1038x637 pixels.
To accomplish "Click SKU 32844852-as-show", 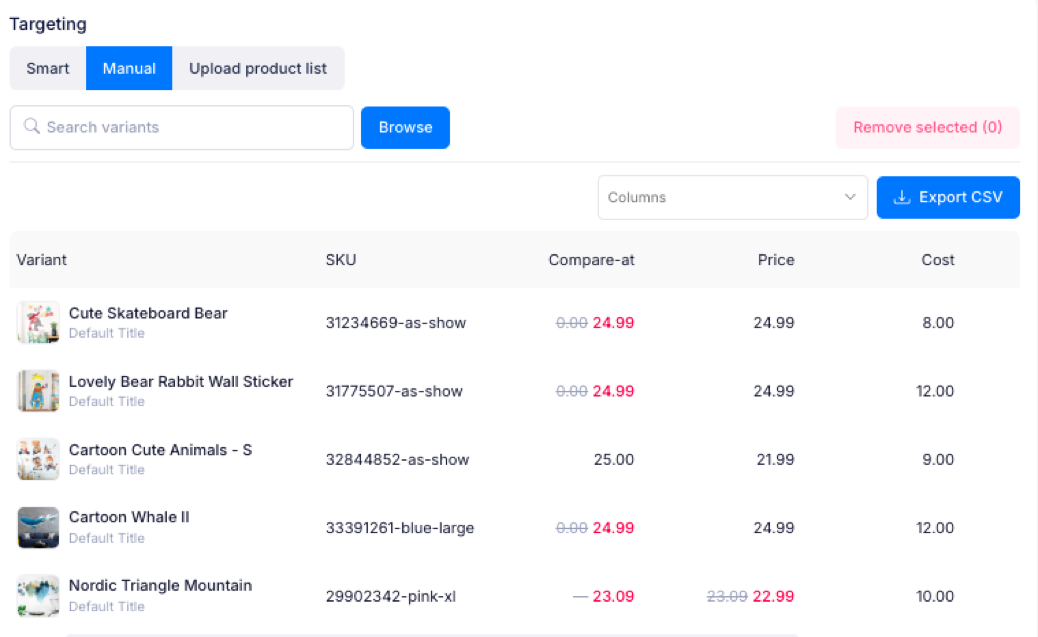I will [397, 460].
